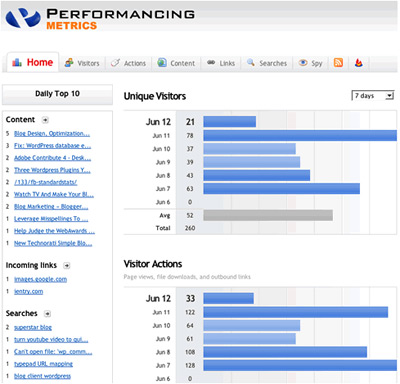Open the Spy tab

click(310, 63)
